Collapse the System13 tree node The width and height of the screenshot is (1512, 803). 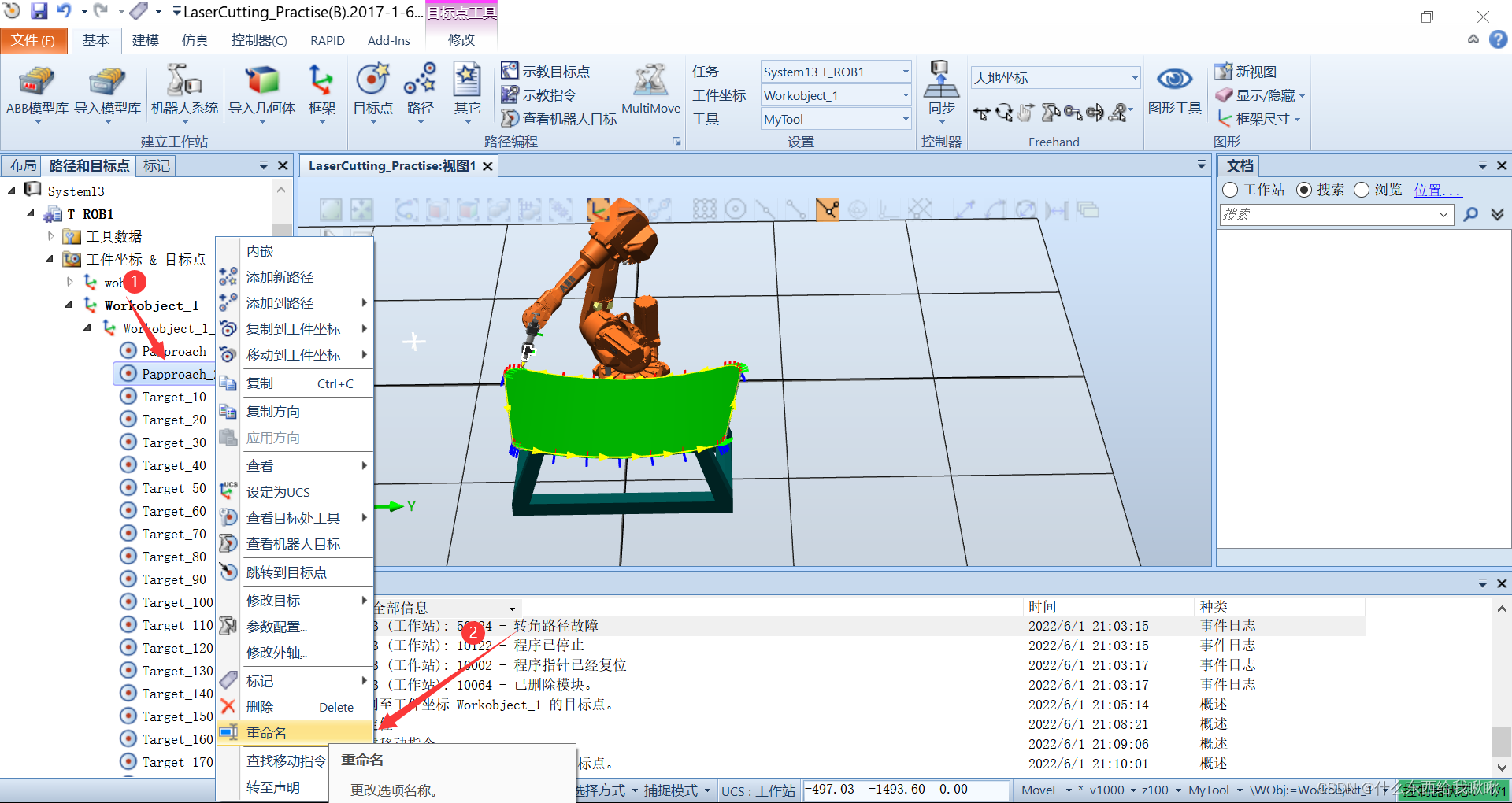(12, 191)
